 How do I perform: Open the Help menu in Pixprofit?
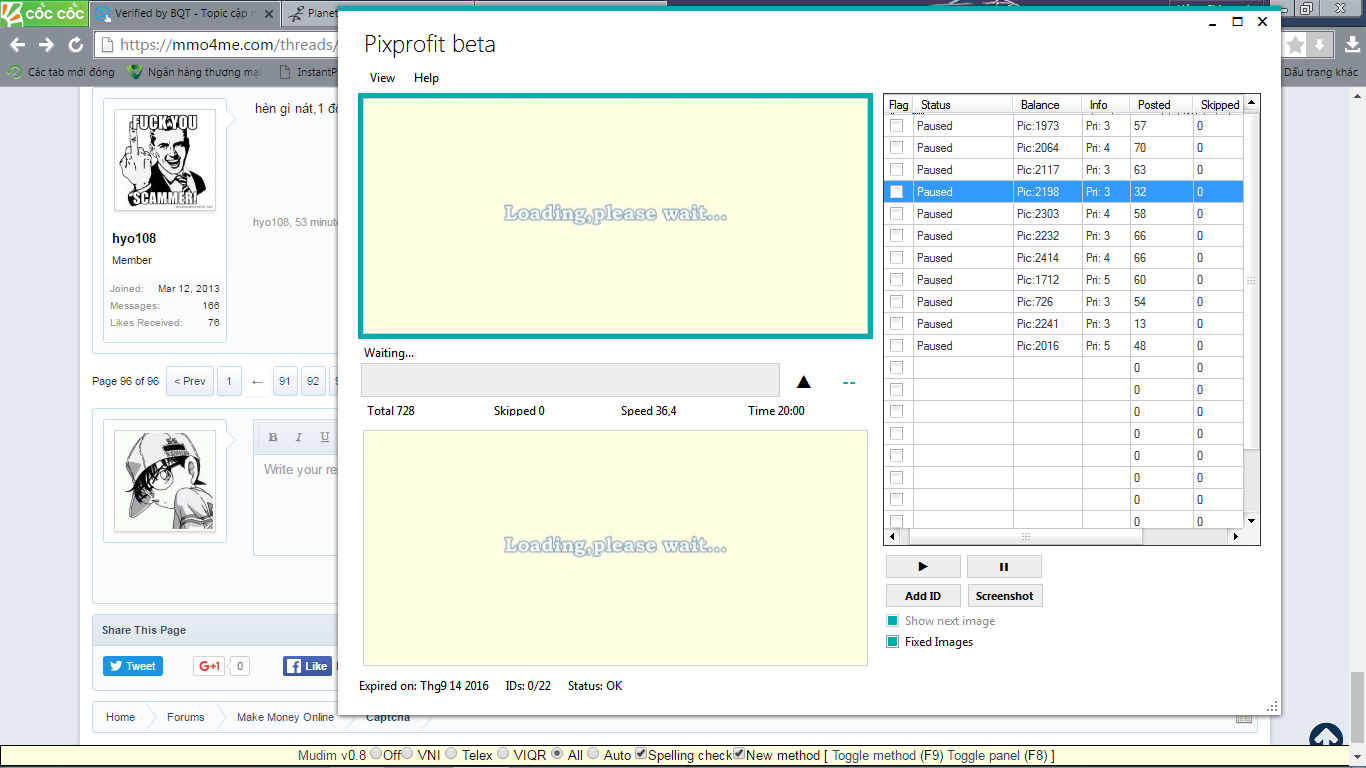(x=426, y=78)
